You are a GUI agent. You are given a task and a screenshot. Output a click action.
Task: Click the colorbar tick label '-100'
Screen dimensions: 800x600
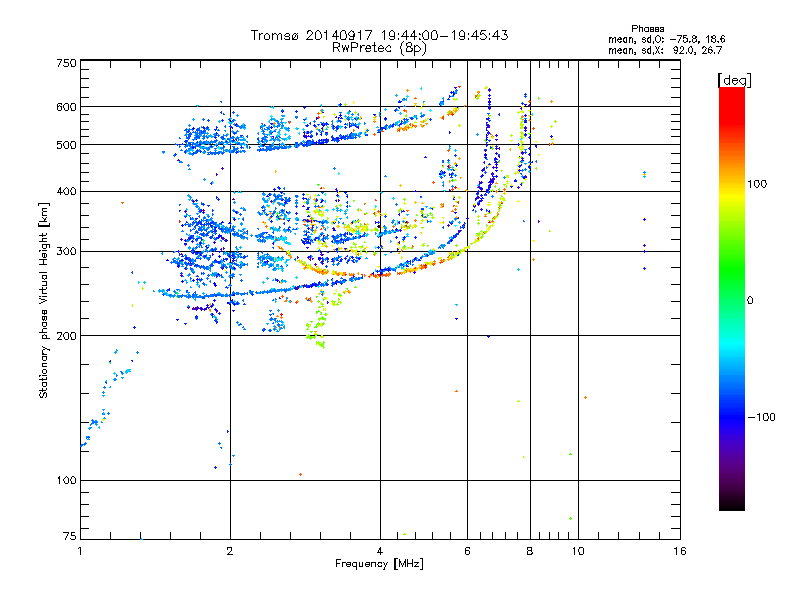(761, 417)
